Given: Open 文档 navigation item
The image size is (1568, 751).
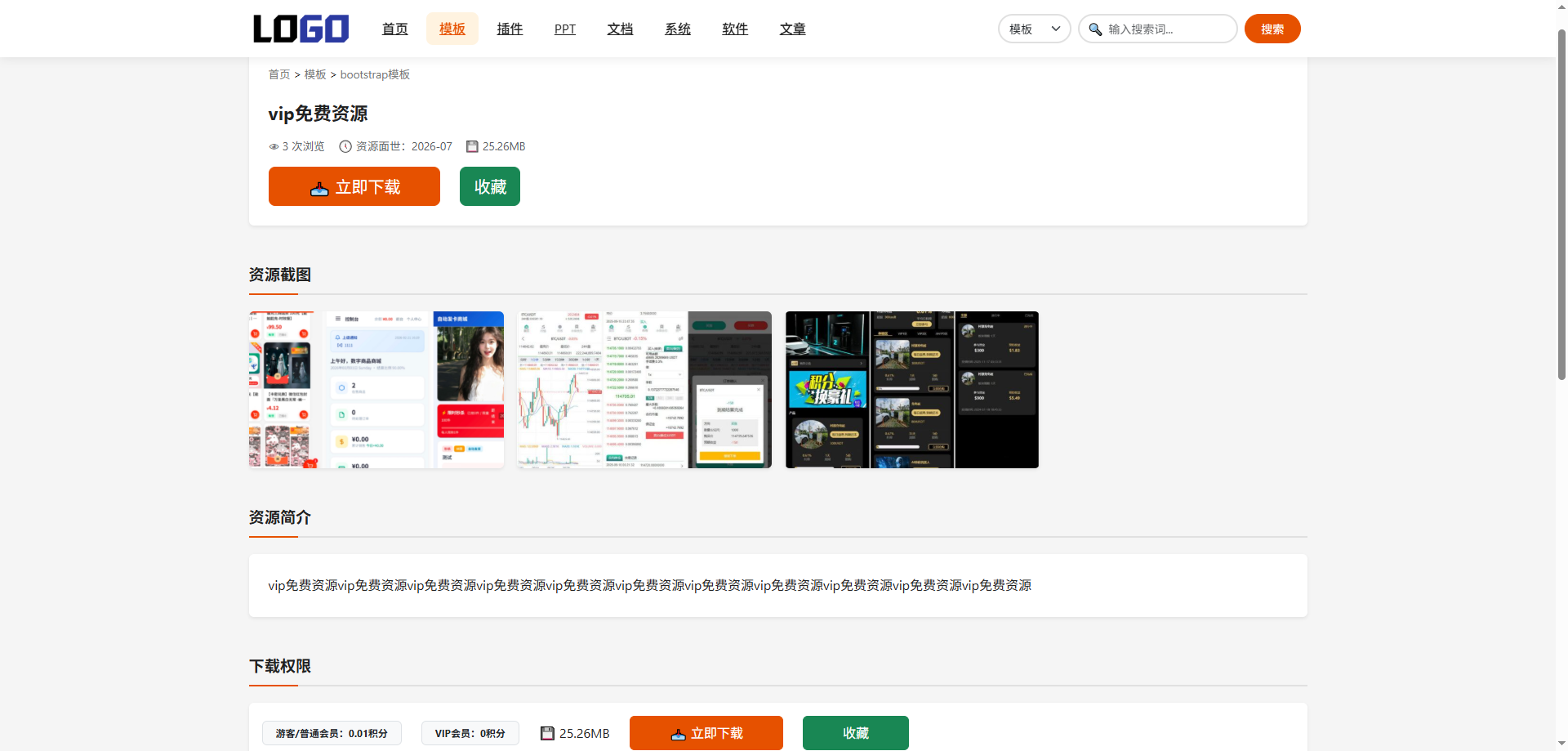Looking at the screenshot, I should [x=620, y=29].
